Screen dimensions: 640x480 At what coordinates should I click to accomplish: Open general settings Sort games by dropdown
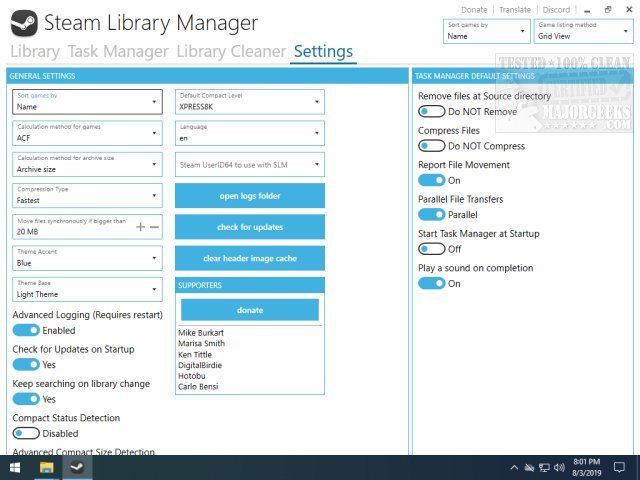87,102
